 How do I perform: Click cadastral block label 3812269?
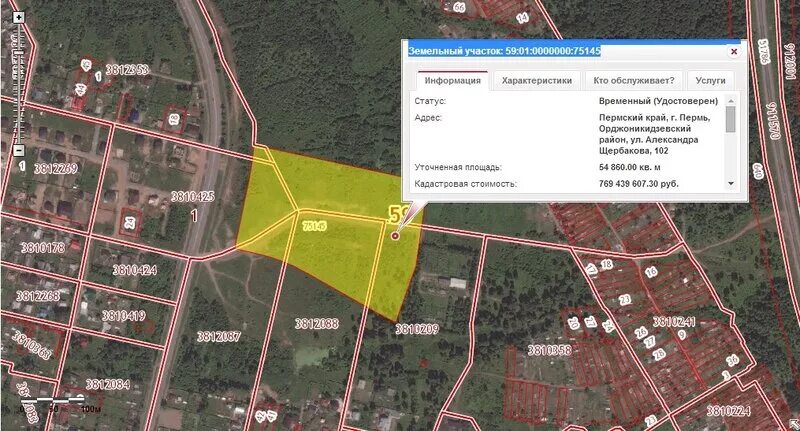coord(56,168)
